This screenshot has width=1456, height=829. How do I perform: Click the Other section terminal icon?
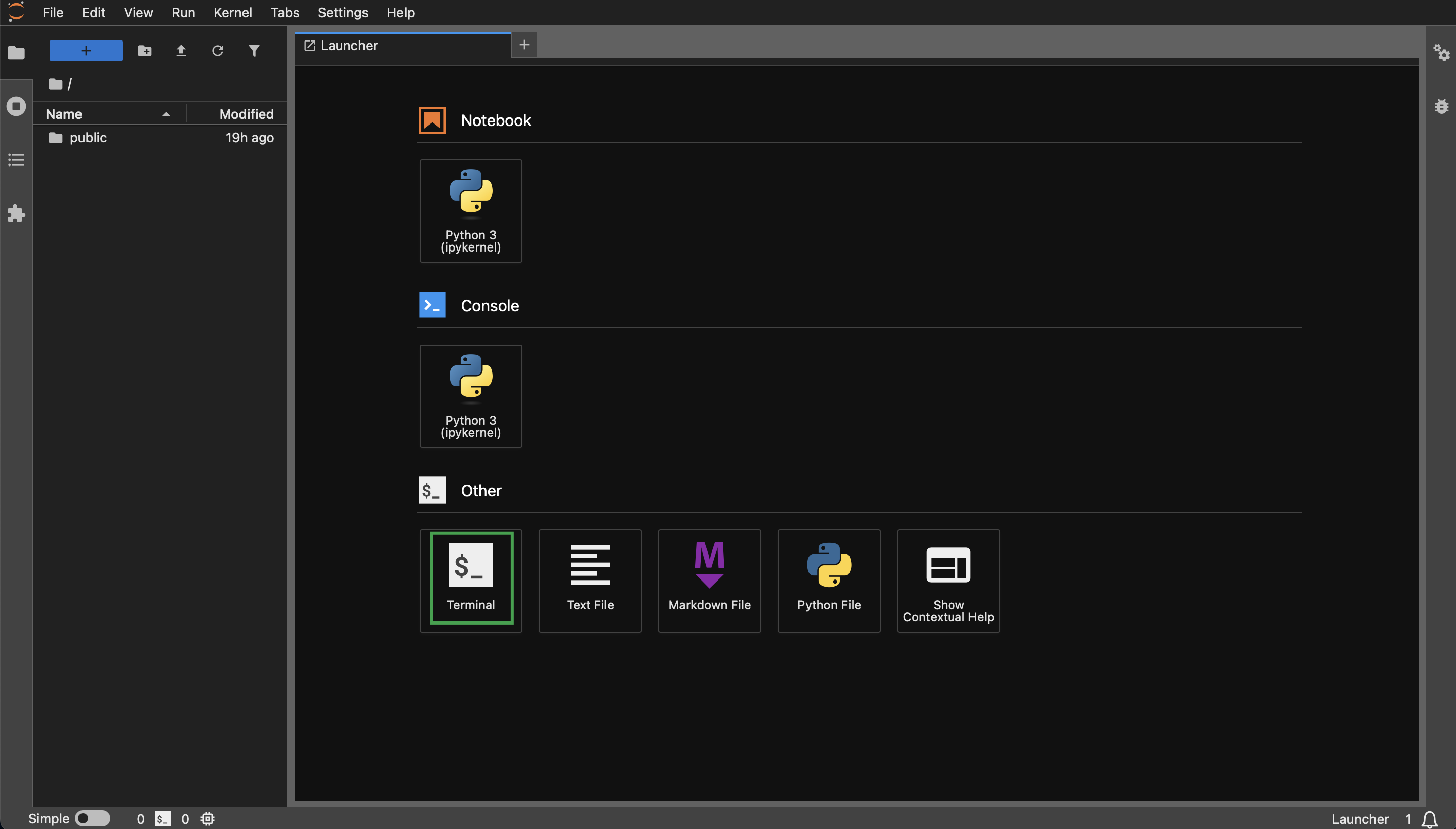[432, 490]
